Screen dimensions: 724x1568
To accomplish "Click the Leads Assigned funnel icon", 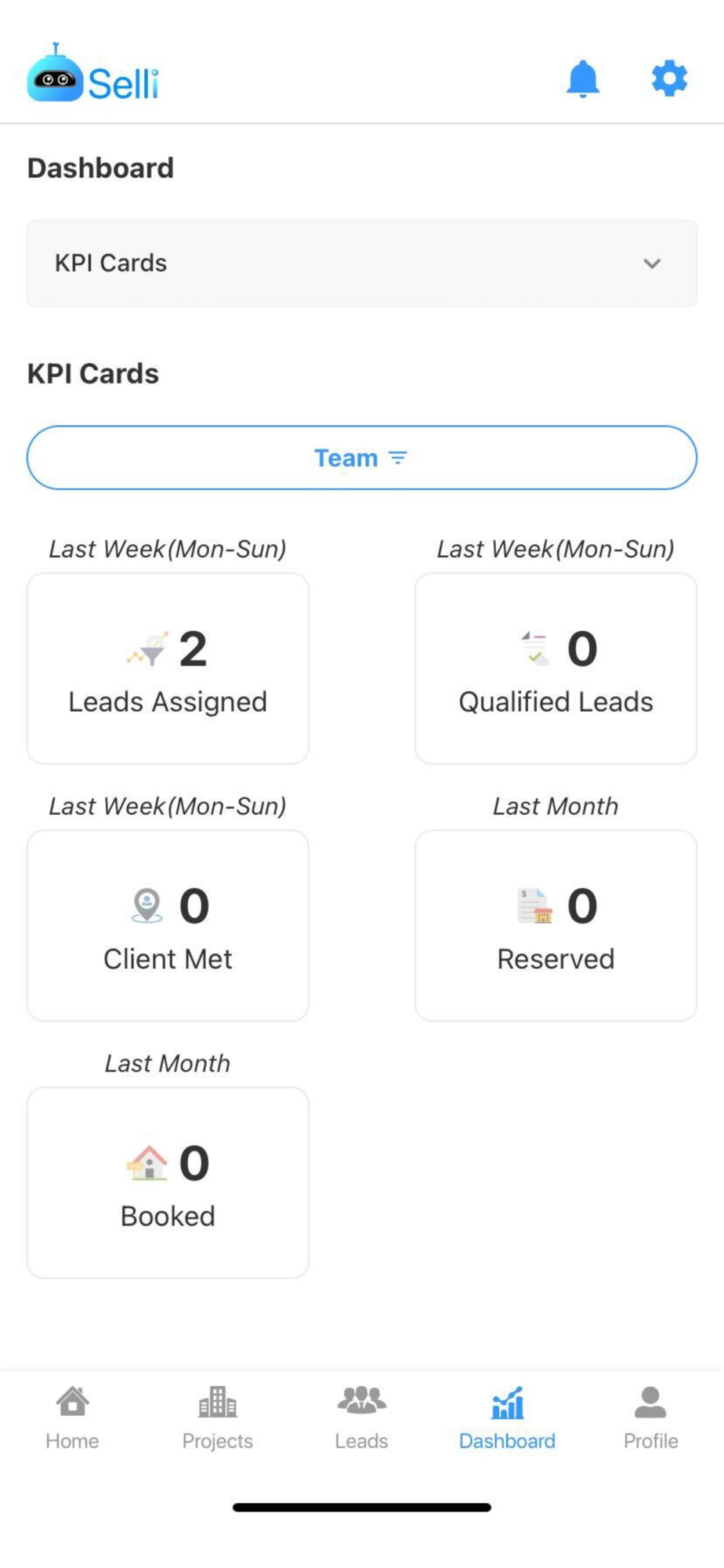I will 148,649.
